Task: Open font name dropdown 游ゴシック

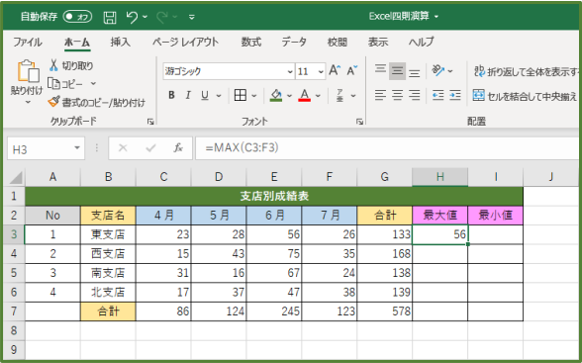Action: click(x=290, y=71)
